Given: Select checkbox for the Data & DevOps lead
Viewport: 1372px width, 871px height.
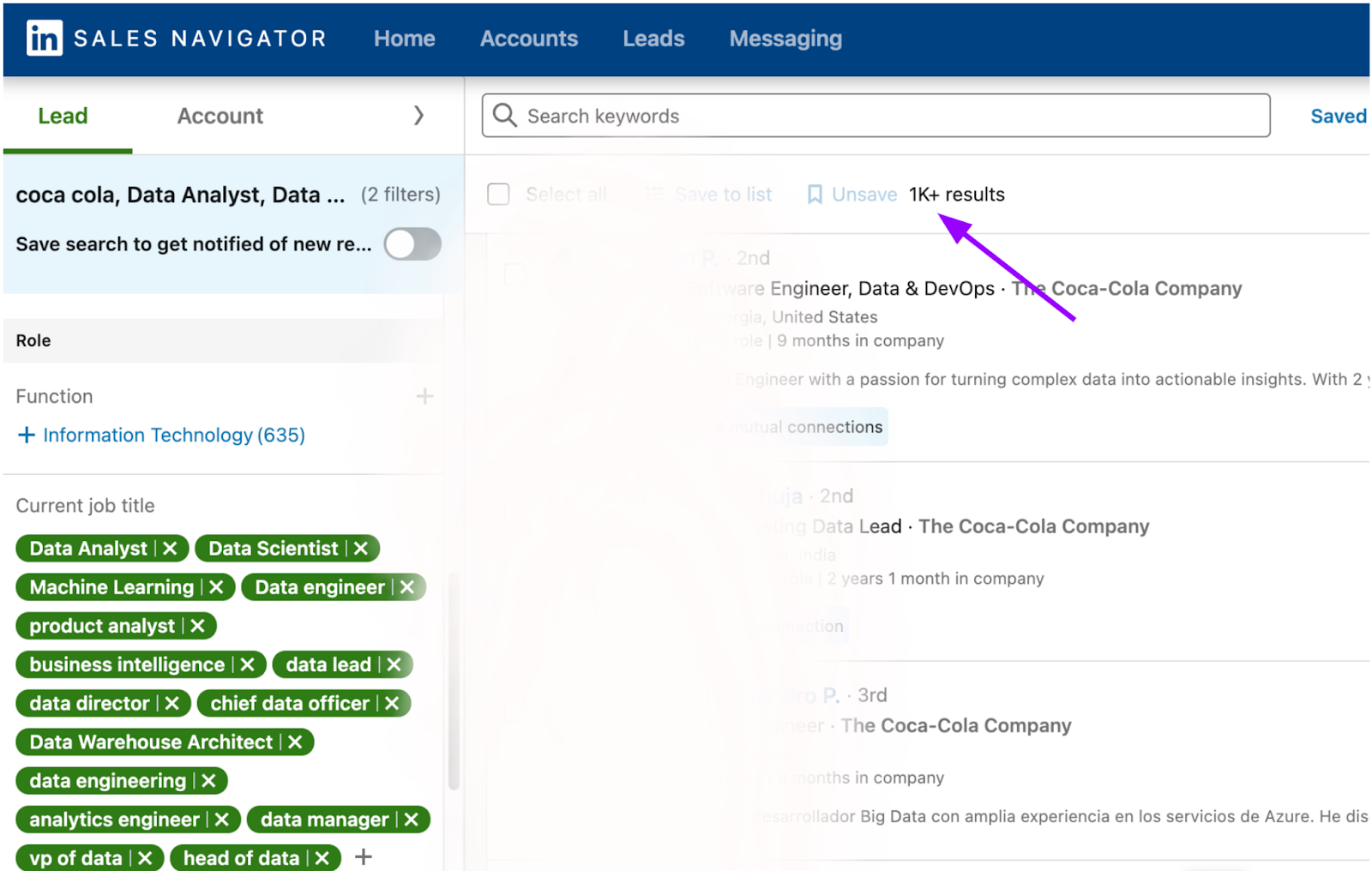Looking at the screenshot, I should (x=514, y=274).
